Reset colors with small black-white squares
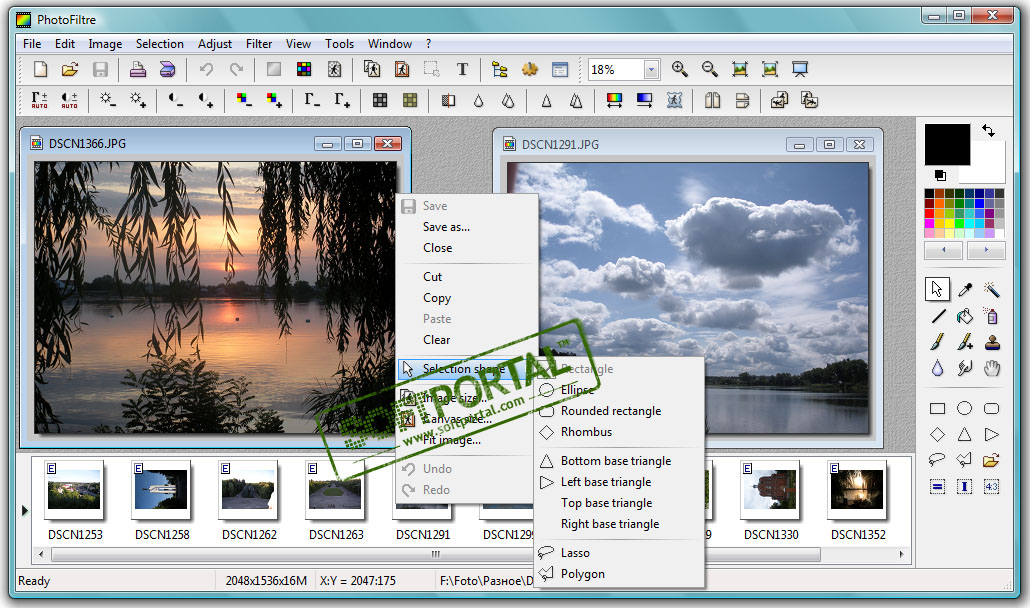 click(940, 175)
